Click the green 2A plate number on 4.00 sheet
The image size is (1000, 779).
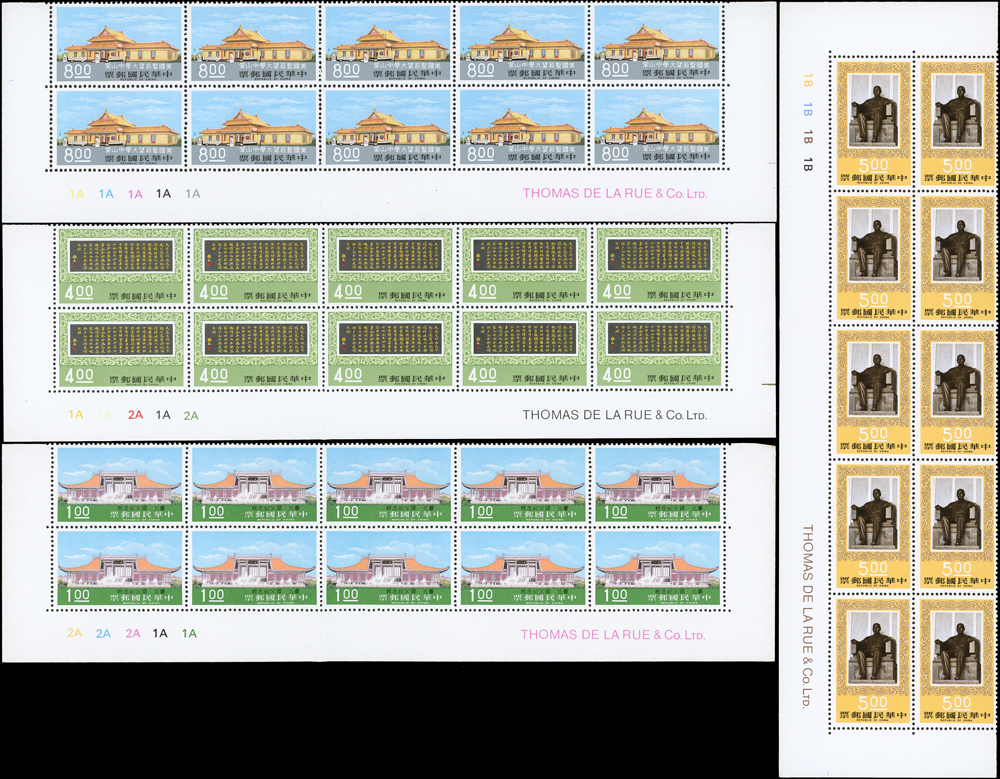[x=191, y=415]
